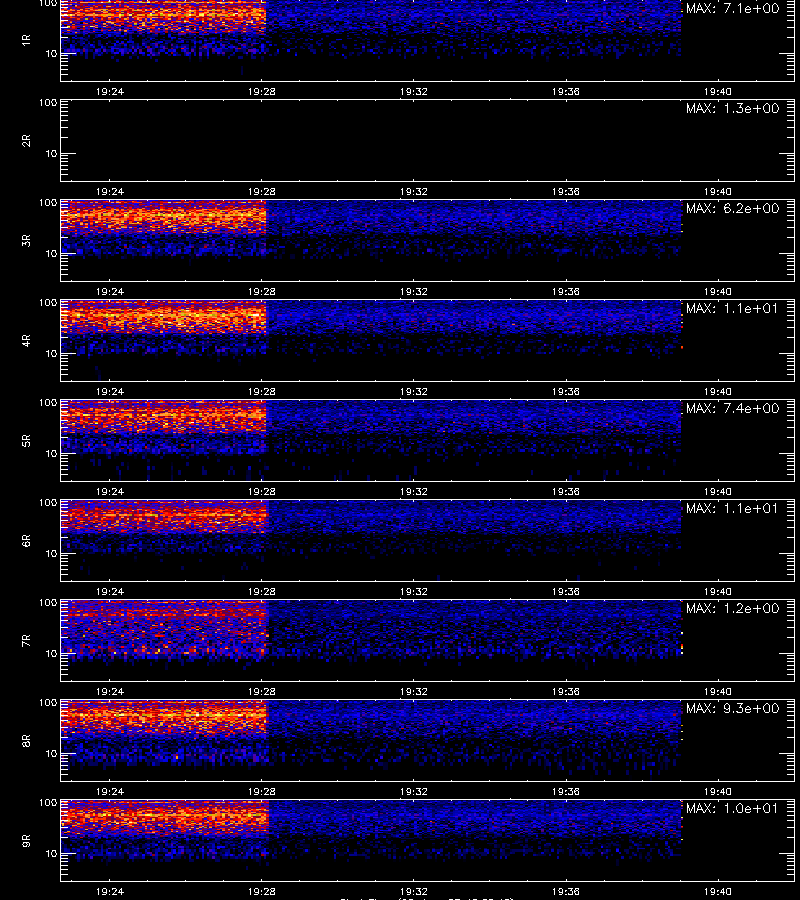Click the 2R panel axis label
The height and width of the screenshot is (900, 800).
(26, 141)
